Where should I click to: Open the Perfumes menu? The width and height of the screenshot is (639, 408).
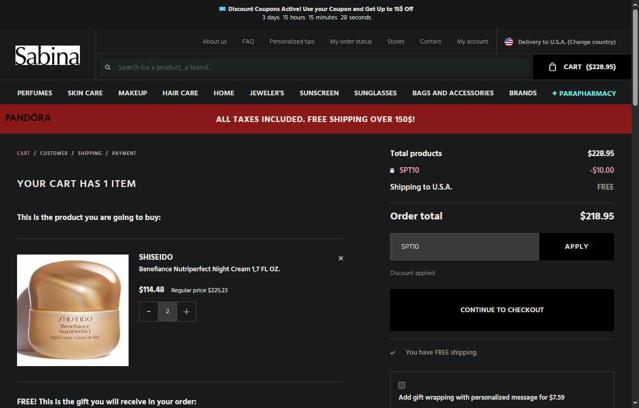(35, 93)
